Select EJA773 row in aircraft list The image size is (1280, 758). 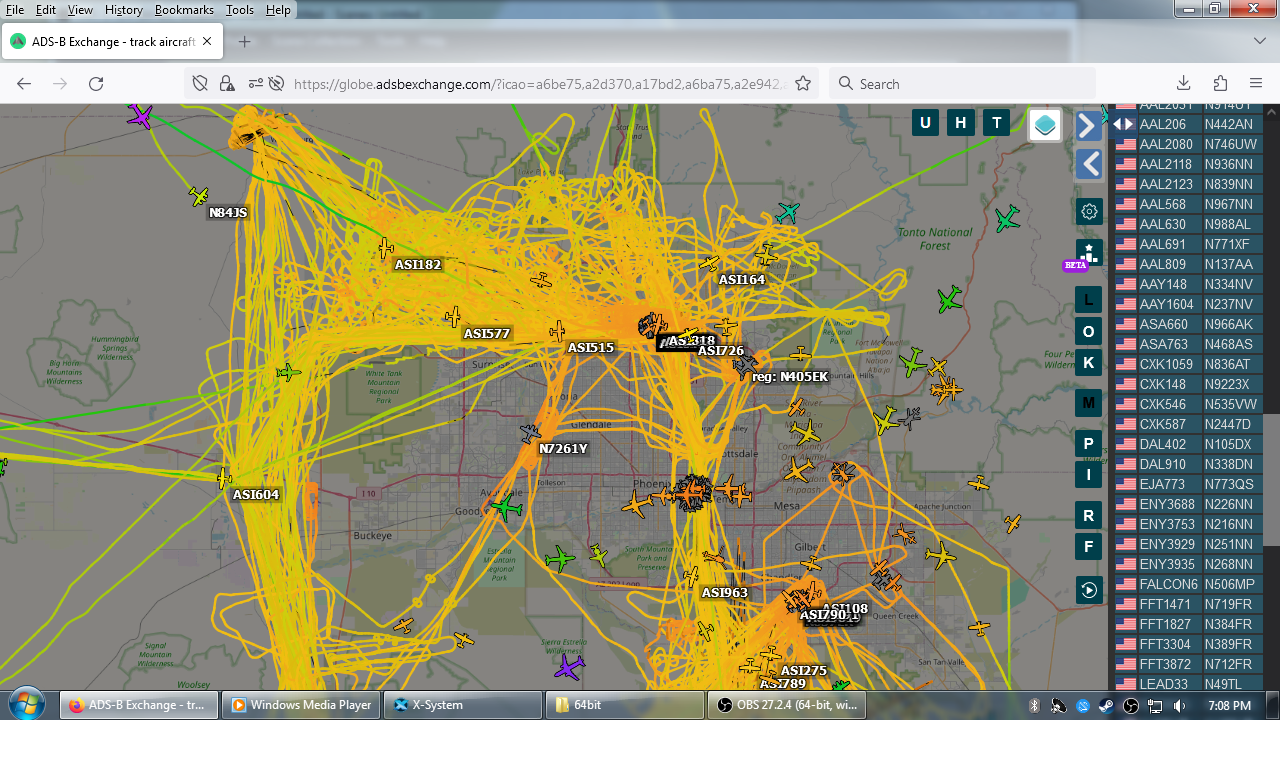click(1189, 484)
